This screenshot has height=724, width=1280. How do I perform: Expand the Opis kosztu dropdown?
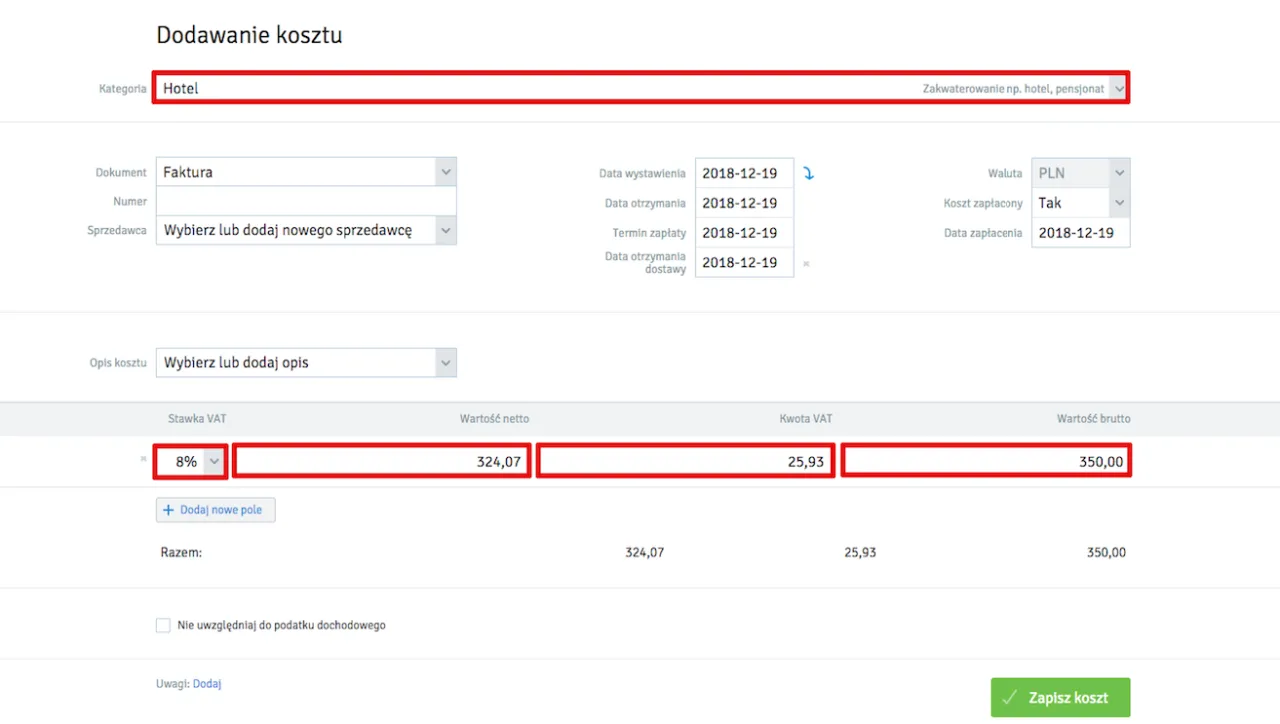pos(306,362)
